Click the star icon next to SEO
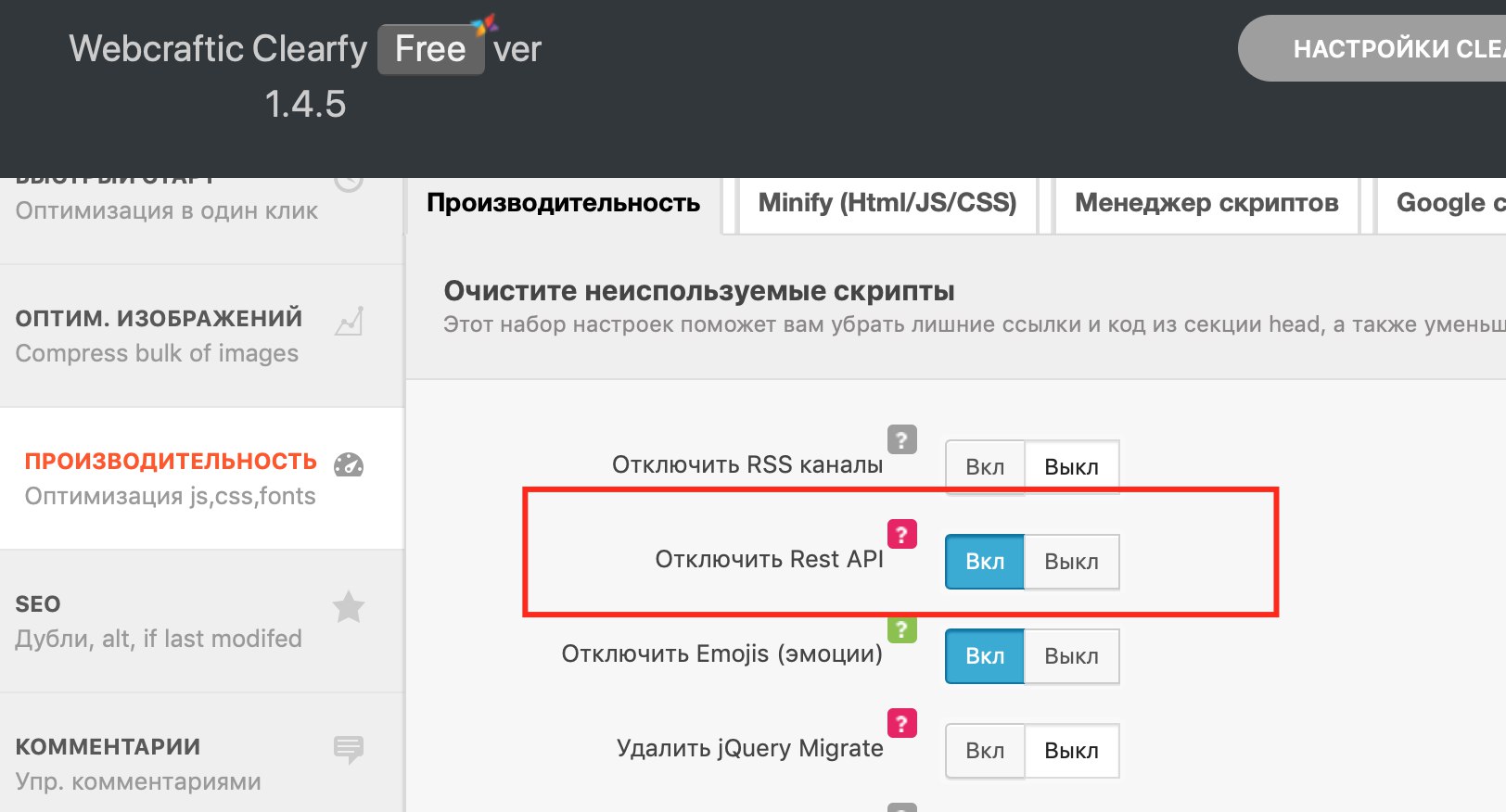 (349, 607)
